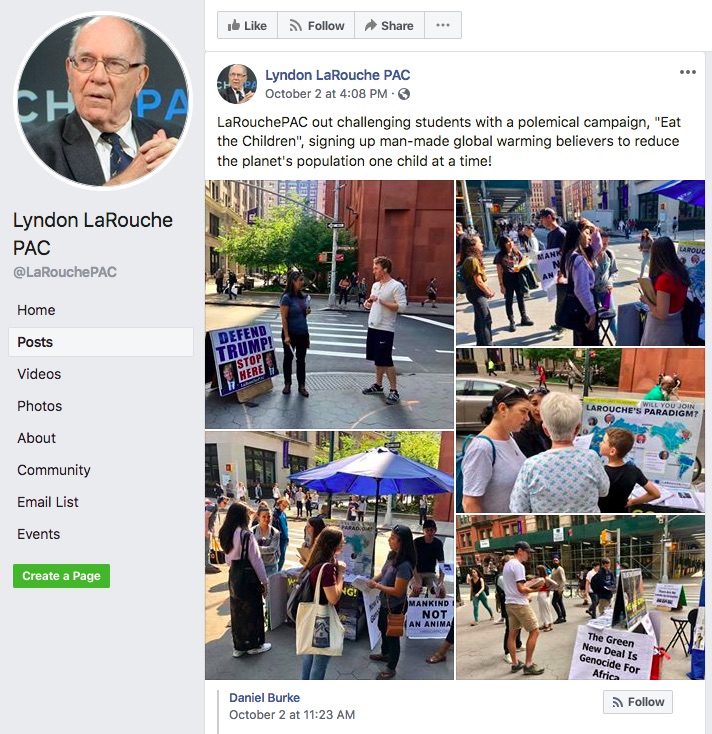The height and width of the screenshot is (734, 712).
Task: Click the post author's small avatar
Action: coord(237,84)
